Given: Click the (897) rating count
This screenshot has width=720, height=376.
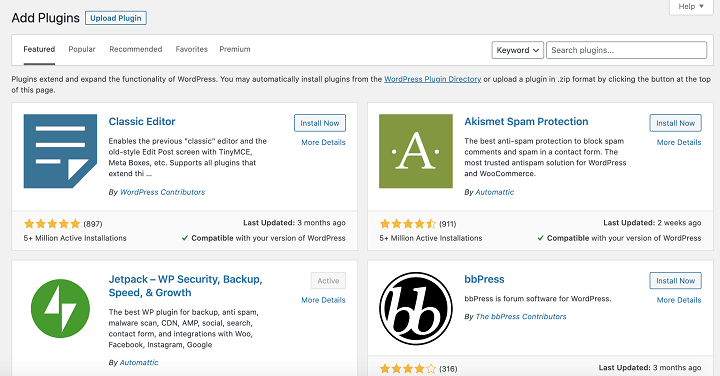Looking at the screenshot, I should [93, 224].
